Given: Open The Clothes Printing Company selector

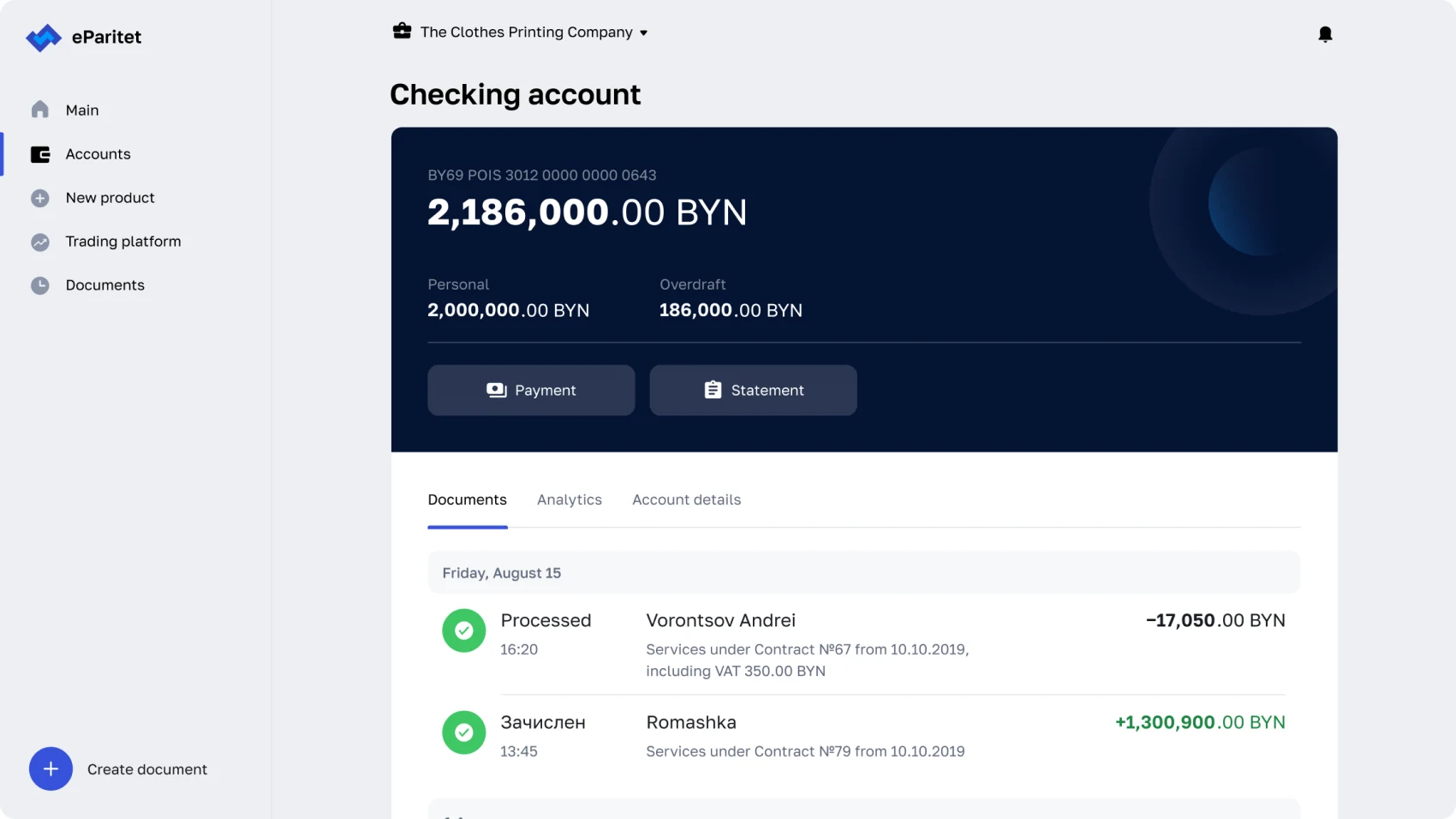Looking at the screenshot, I should pyautogui.click(x=520, y=32).
